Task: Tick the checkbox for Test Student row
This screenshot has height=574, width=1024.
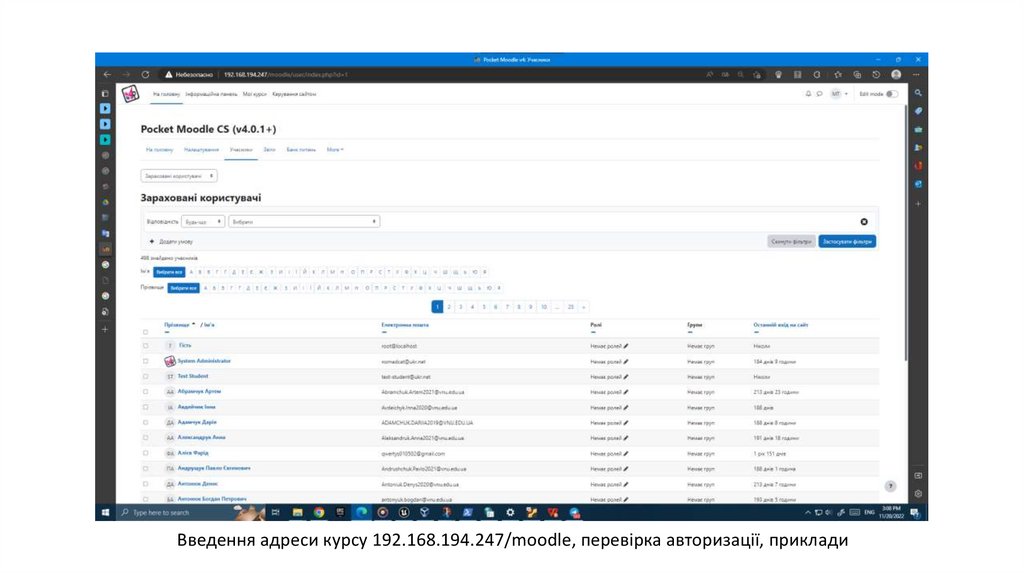Action: click(146, 377)
